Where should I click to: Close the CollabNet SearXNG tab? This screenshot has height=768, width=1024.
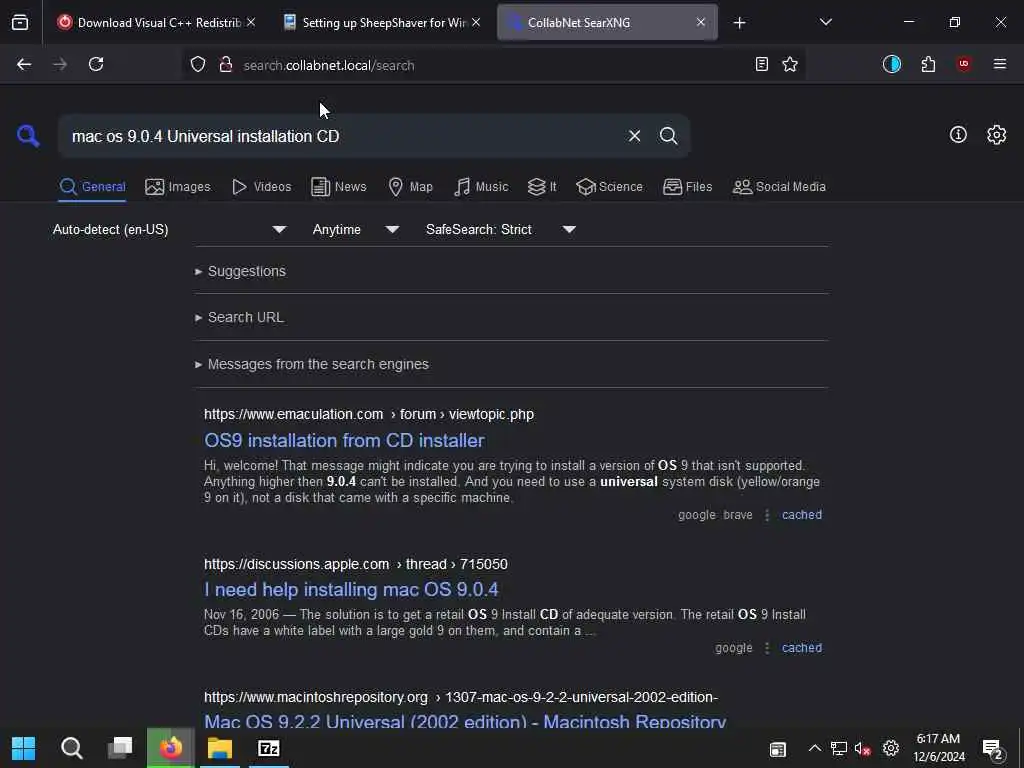point(701,22)
